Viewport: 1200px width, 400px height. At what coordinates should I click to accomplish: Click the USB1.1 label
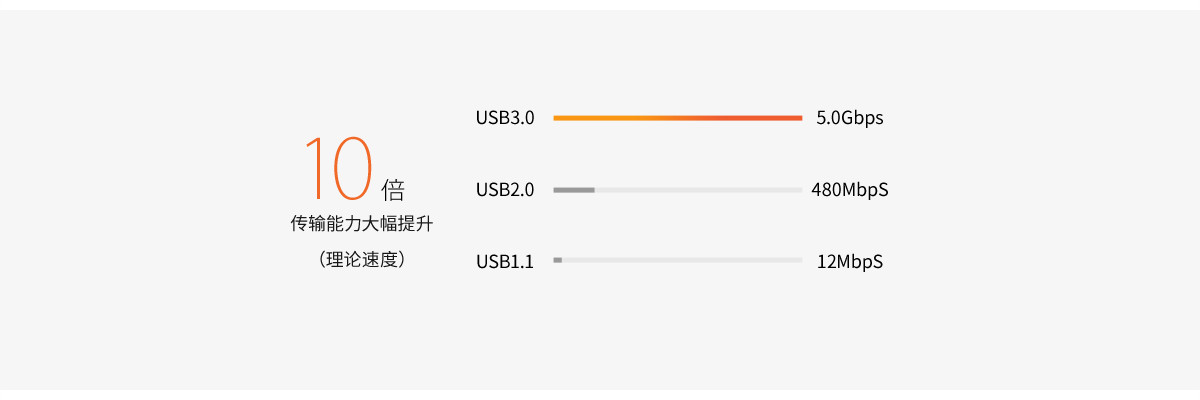505,262
